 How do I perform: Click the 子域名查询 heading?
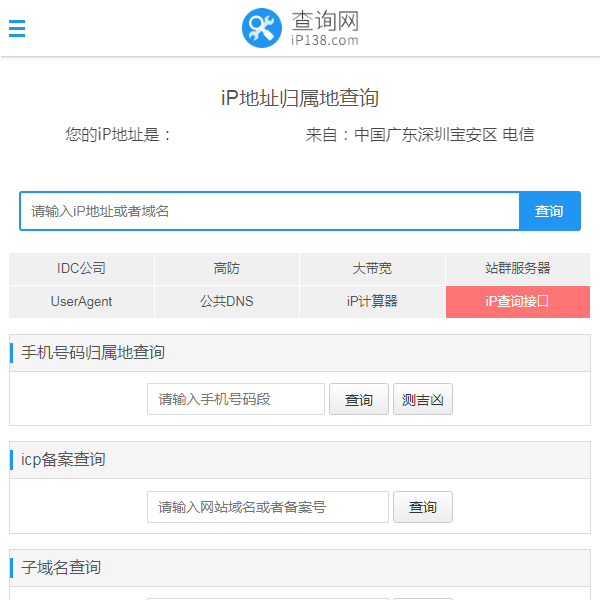[61, 567]
